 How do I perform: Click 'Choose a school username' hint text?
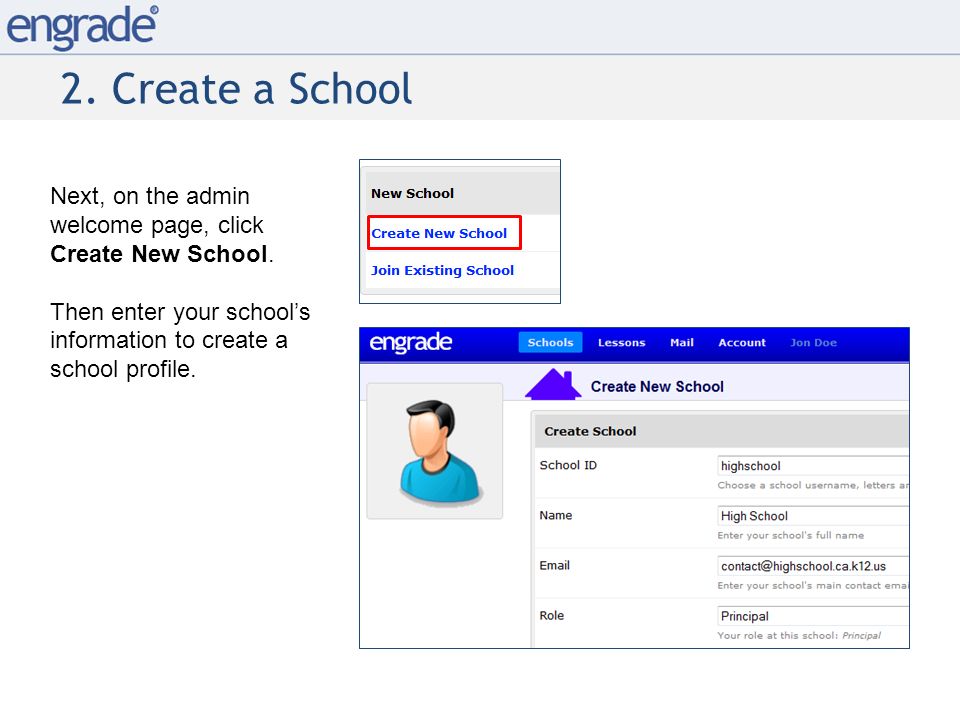[x=812, y=486]
